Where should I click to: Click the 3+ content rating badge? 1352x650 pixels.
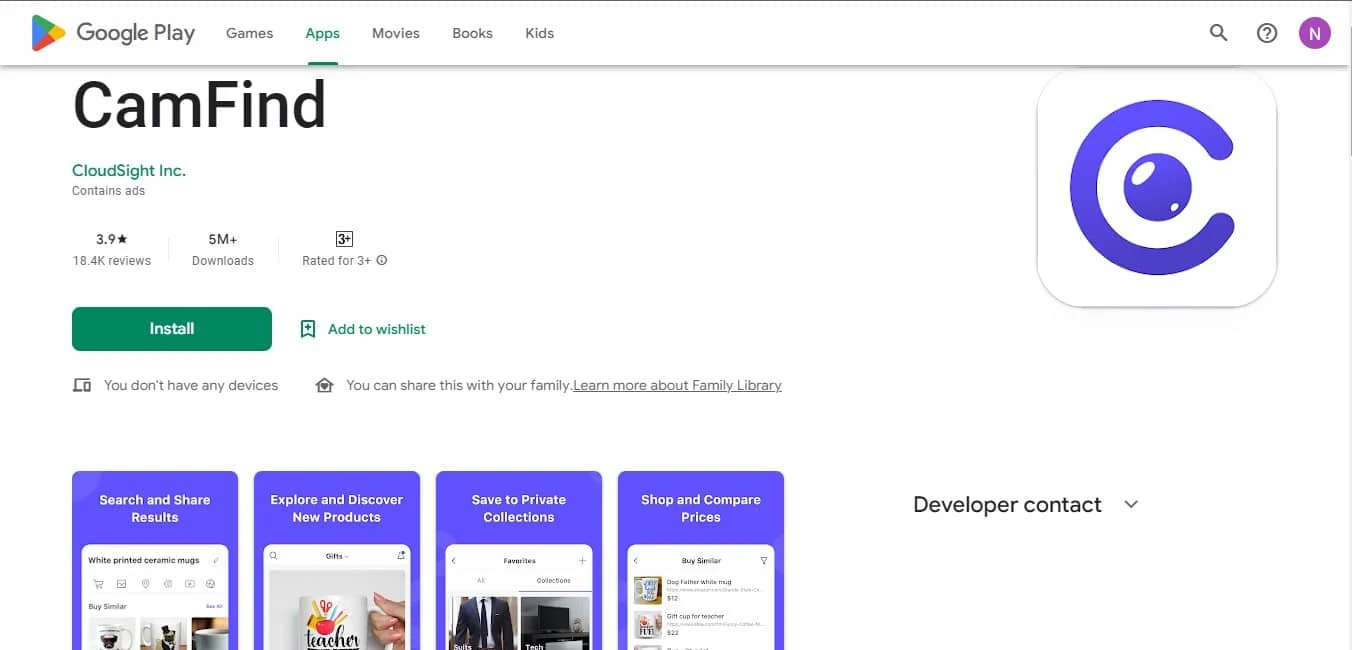pos(344,239)
